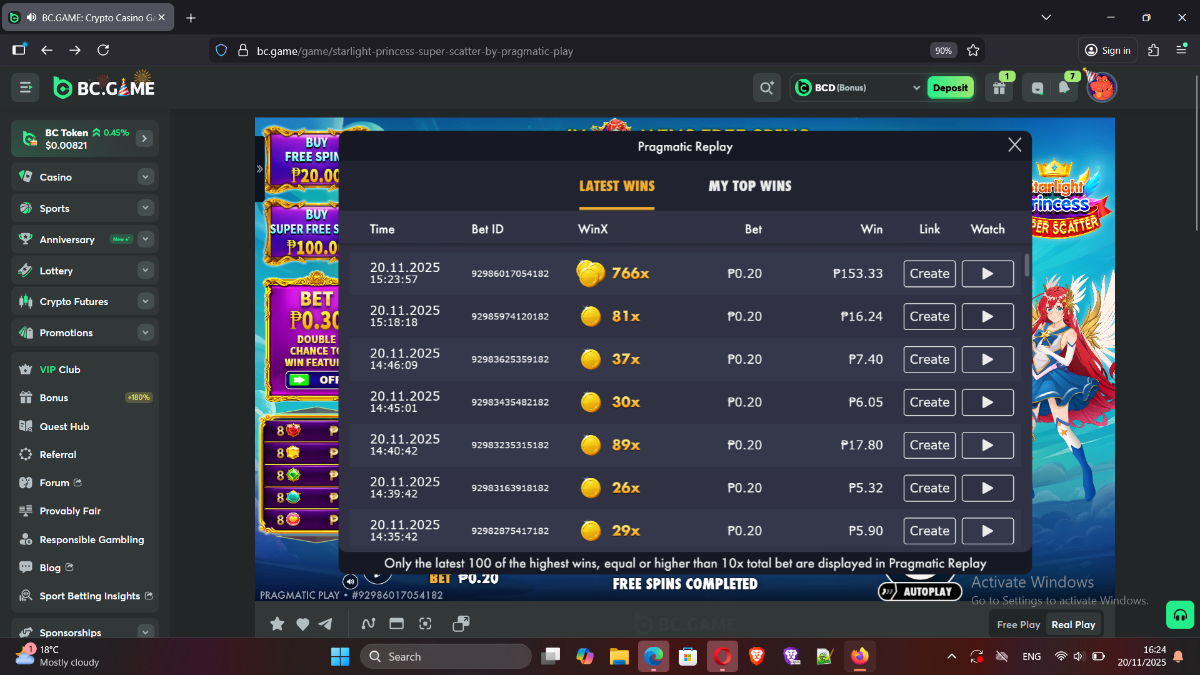This screenshot has height=675, width=1200.
Task: Click the search icon in header
Action: tap(767, 88)
